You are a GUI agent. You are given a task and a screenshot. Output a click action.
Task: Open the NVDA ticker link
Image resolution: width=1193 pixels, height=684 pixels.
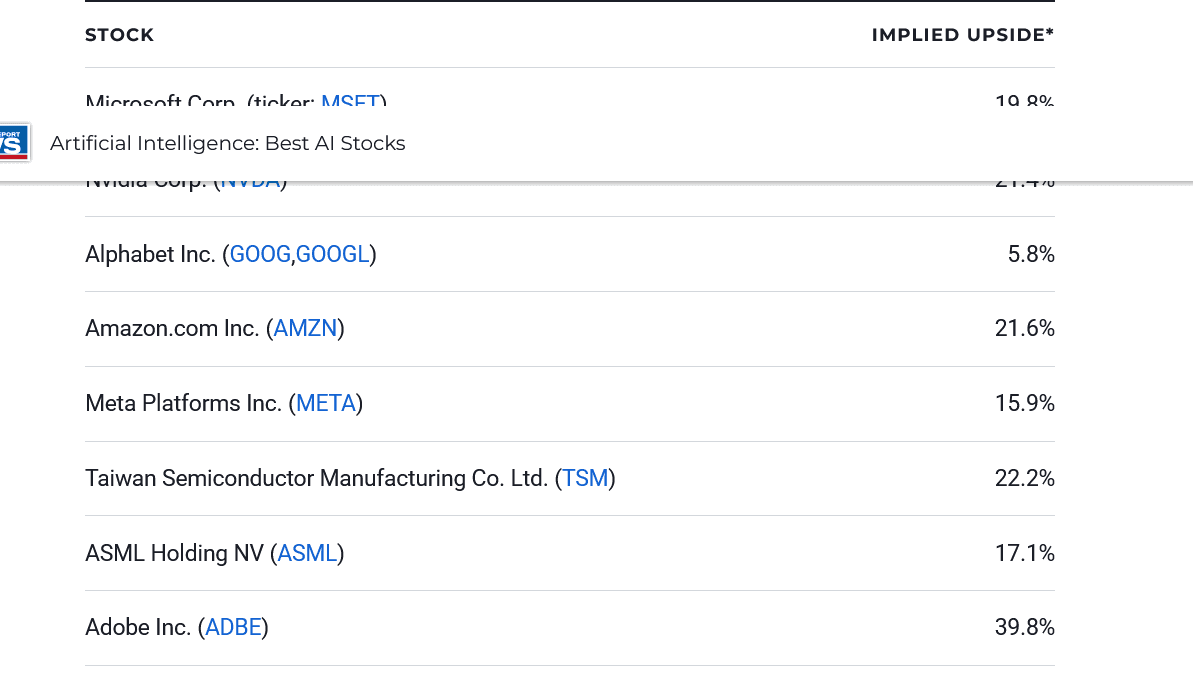click(x=249, y=178)
